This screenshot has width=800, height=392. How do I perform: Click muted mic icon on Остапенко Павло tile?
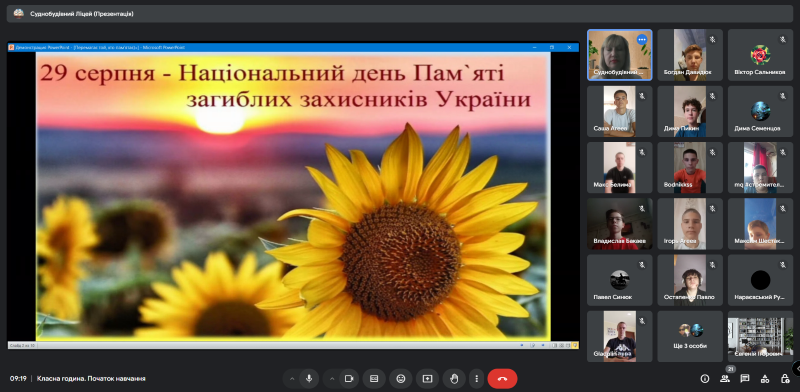[712, 264]
